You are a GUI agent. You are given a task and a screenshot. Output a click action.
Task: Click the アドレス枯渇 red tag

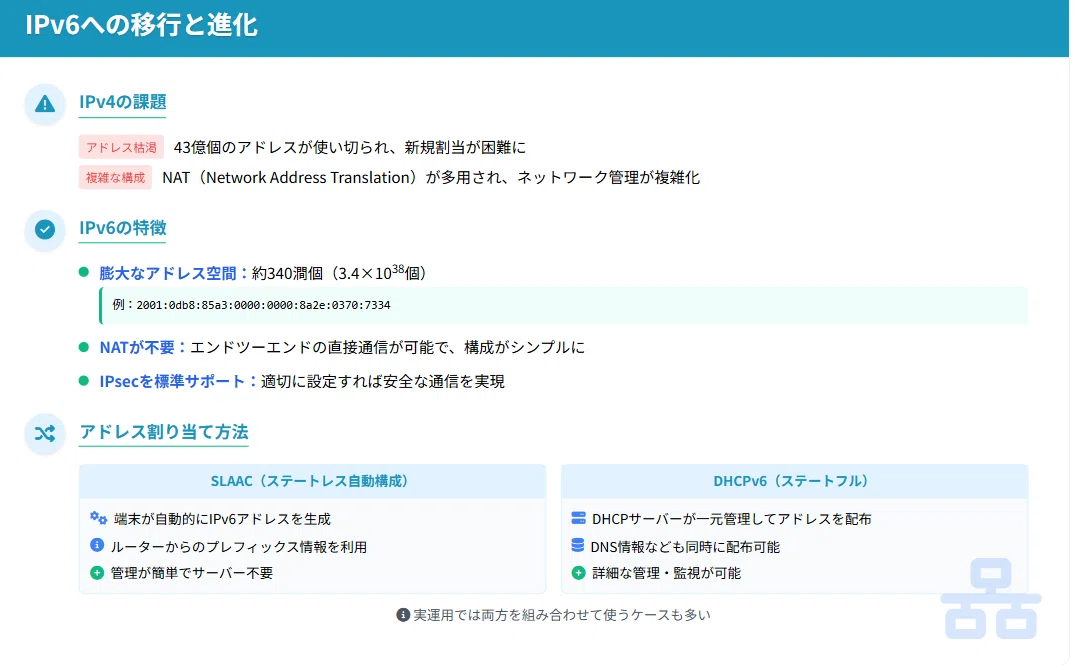pos(121,148)
